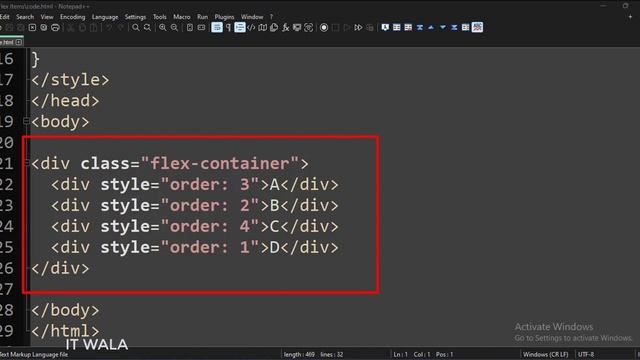Toggle file Monitoring eye icon
640x360 pixels.
tap(308, 27)
